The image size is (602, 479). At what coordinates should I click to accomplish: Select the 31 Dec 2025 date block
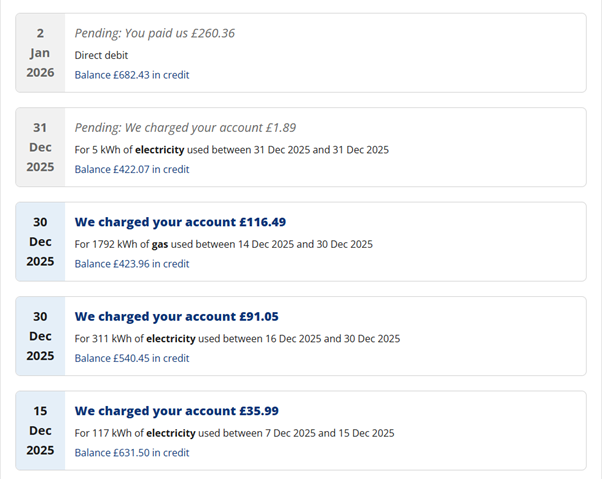click(40, 147)
